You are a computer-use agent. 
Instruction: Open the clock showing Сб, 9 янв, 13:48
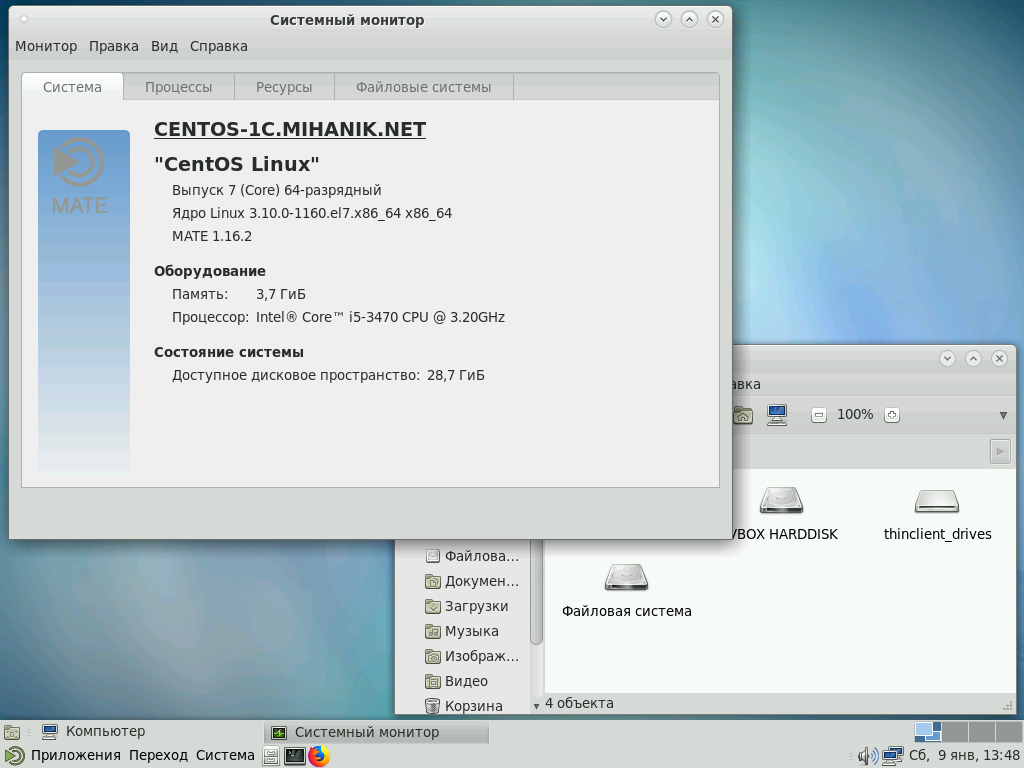point(964,756)
